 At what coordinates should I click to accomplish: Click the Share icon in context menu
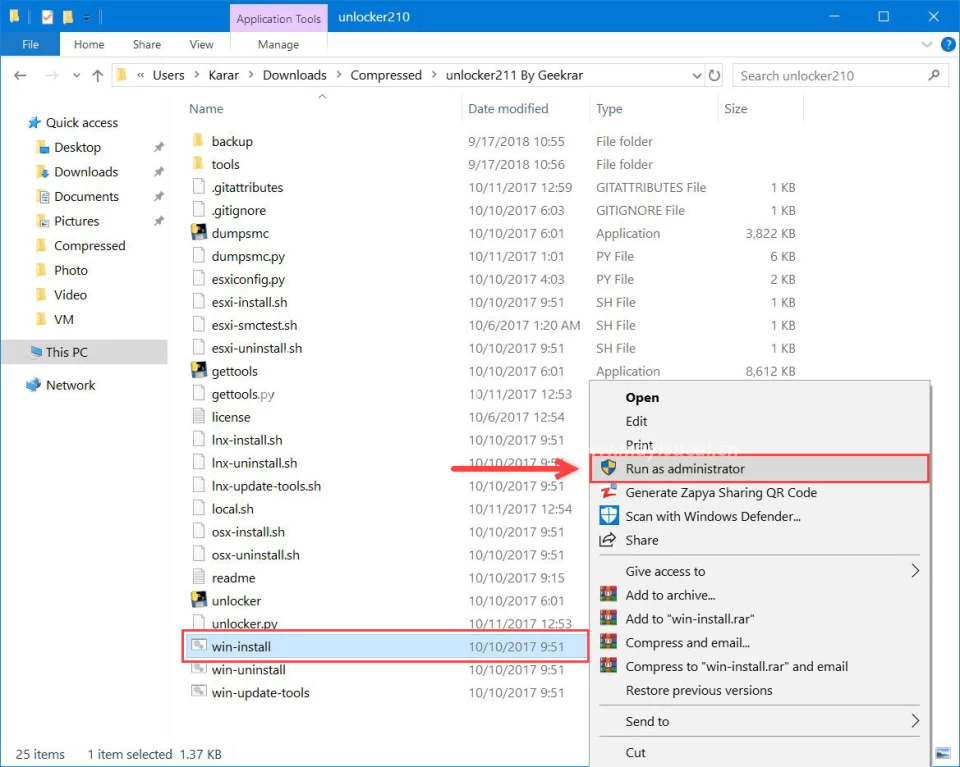pos(608,540)
